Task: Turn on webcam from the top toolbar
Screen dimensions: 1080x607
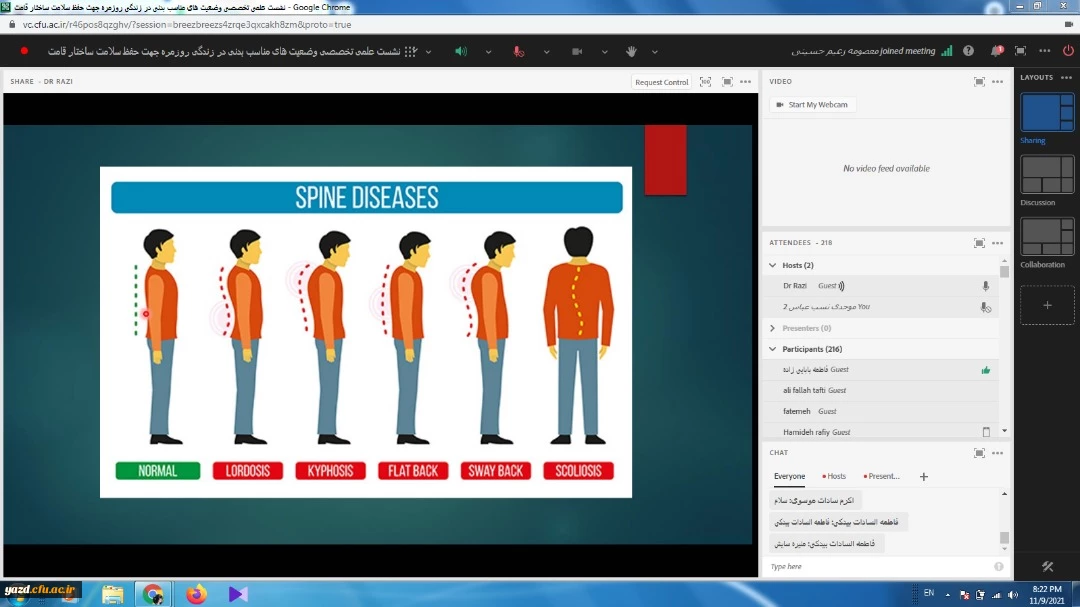Action: pyautogui.click(x=577, y=51)
